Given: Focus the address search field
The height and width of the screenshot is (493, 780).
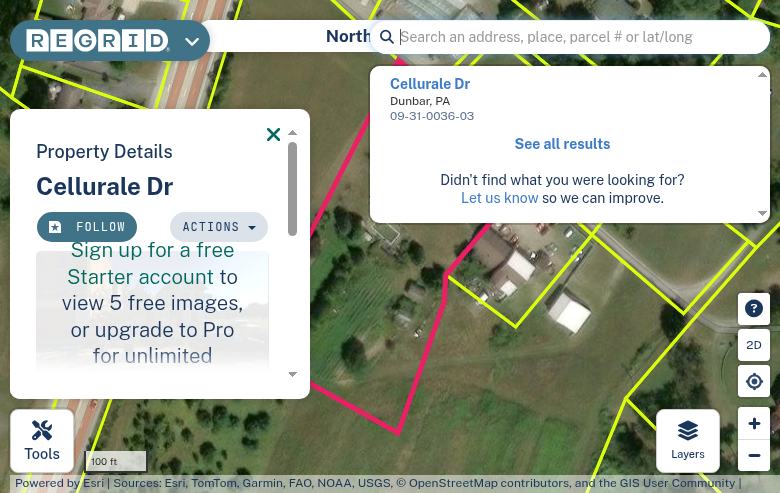Looking at the screenshot, I should point(580,37).
